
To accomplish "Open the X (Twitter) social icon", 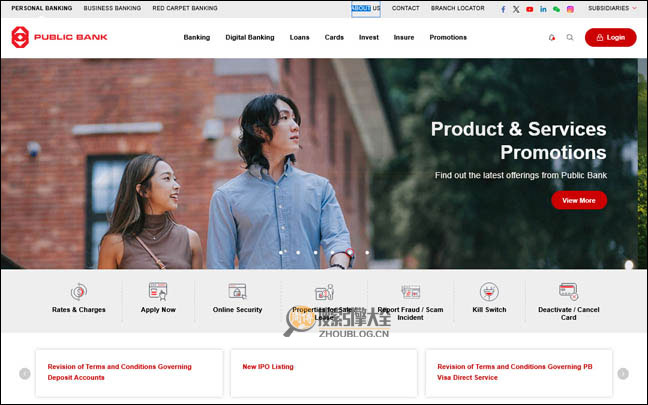I will 516,8.
